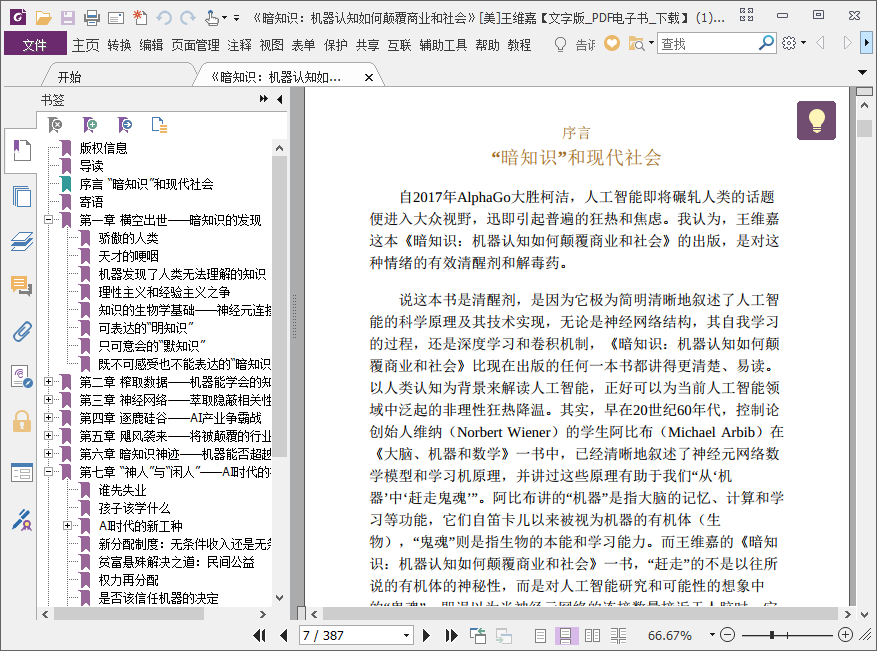
Task: Go to the previous page
Action: tap(284, 635)
